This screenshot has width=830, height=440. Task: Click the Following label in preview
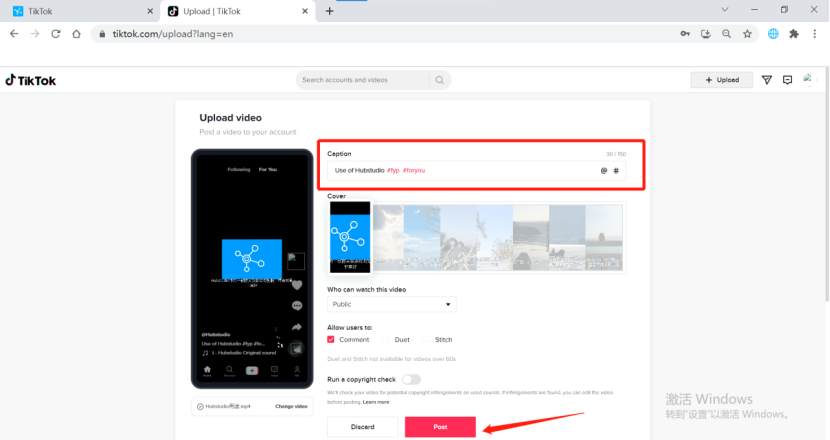(x=239, y=169)
